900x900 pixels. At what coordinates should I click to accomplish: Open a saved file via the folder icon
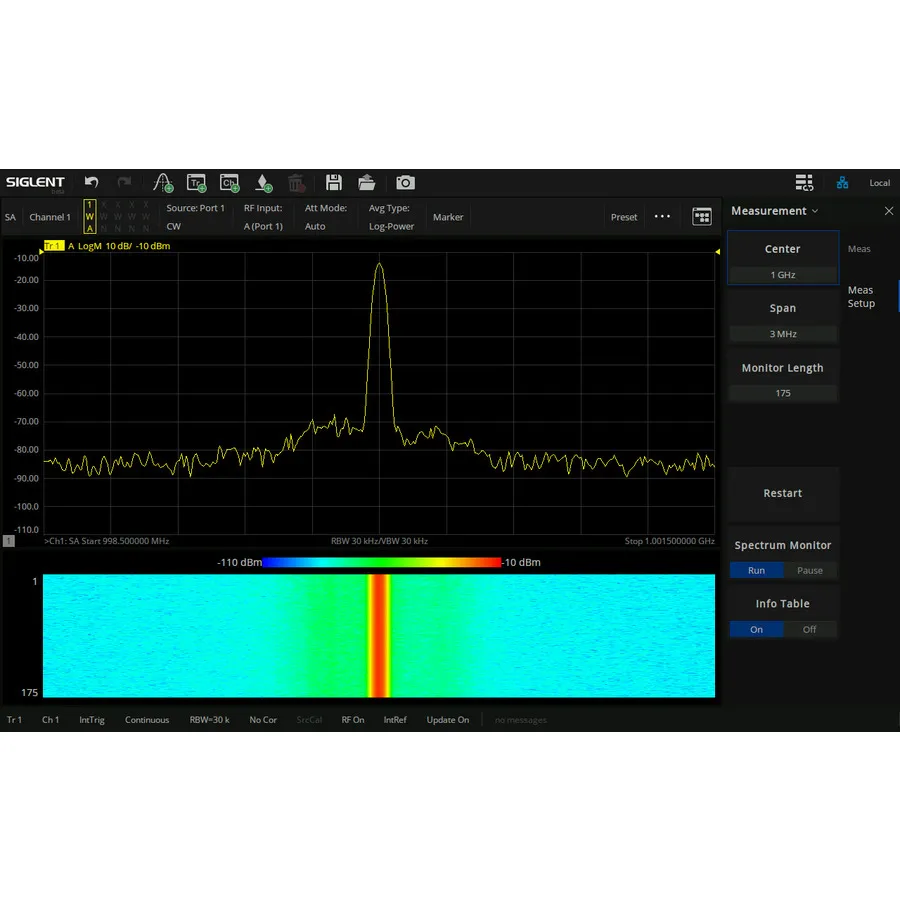tap(367, 183)
